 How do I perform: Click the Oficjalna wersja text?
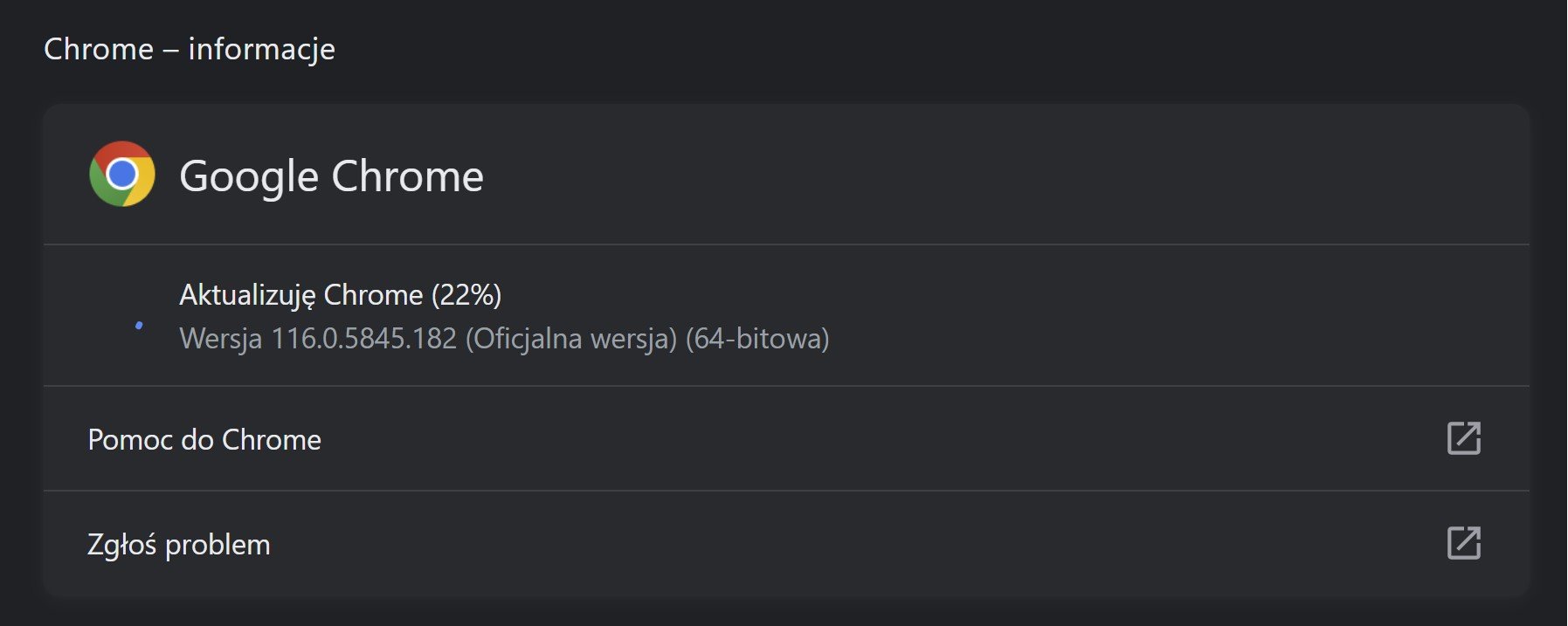571,339
